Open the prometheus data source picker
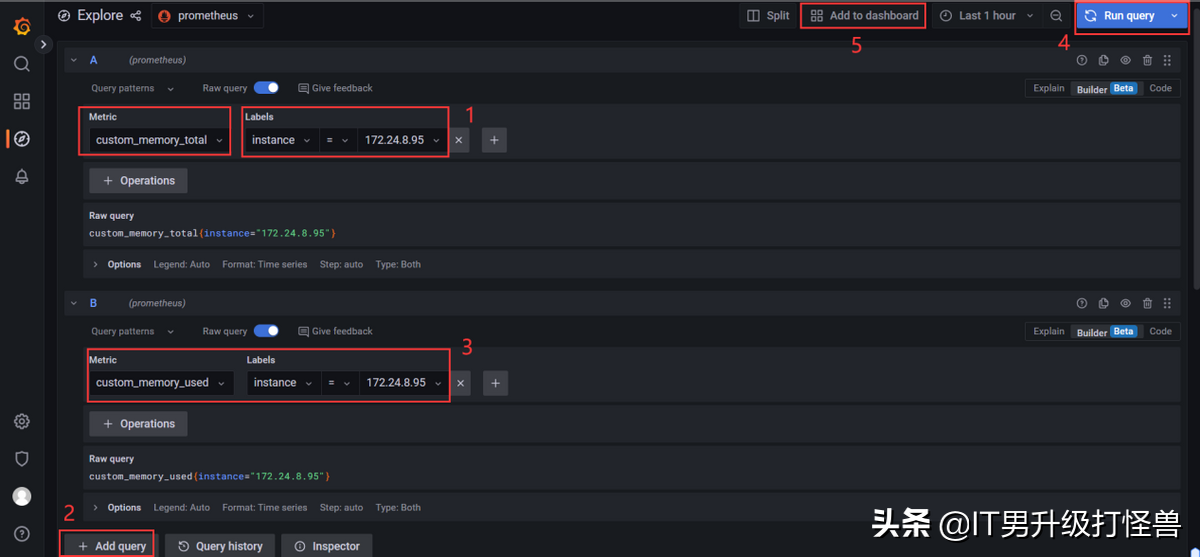The width and height of the screenshot is (1200, 557). (x=207, y=16)
